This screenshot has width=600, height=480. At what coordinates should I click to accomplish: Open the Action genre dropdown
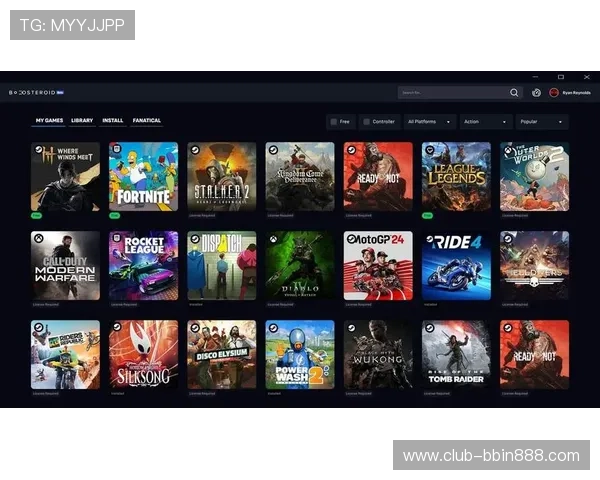(485, 121)
